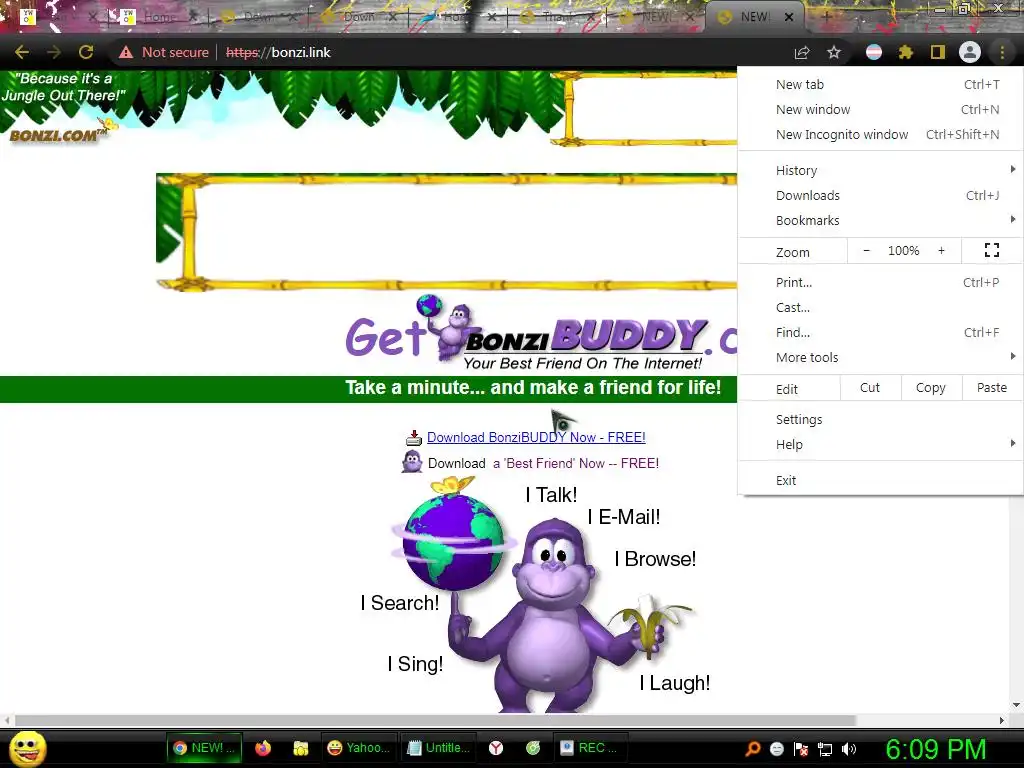Click the volume speaker tray icon
Screen dimensions: 1024x768
click(x=849, y=749)
